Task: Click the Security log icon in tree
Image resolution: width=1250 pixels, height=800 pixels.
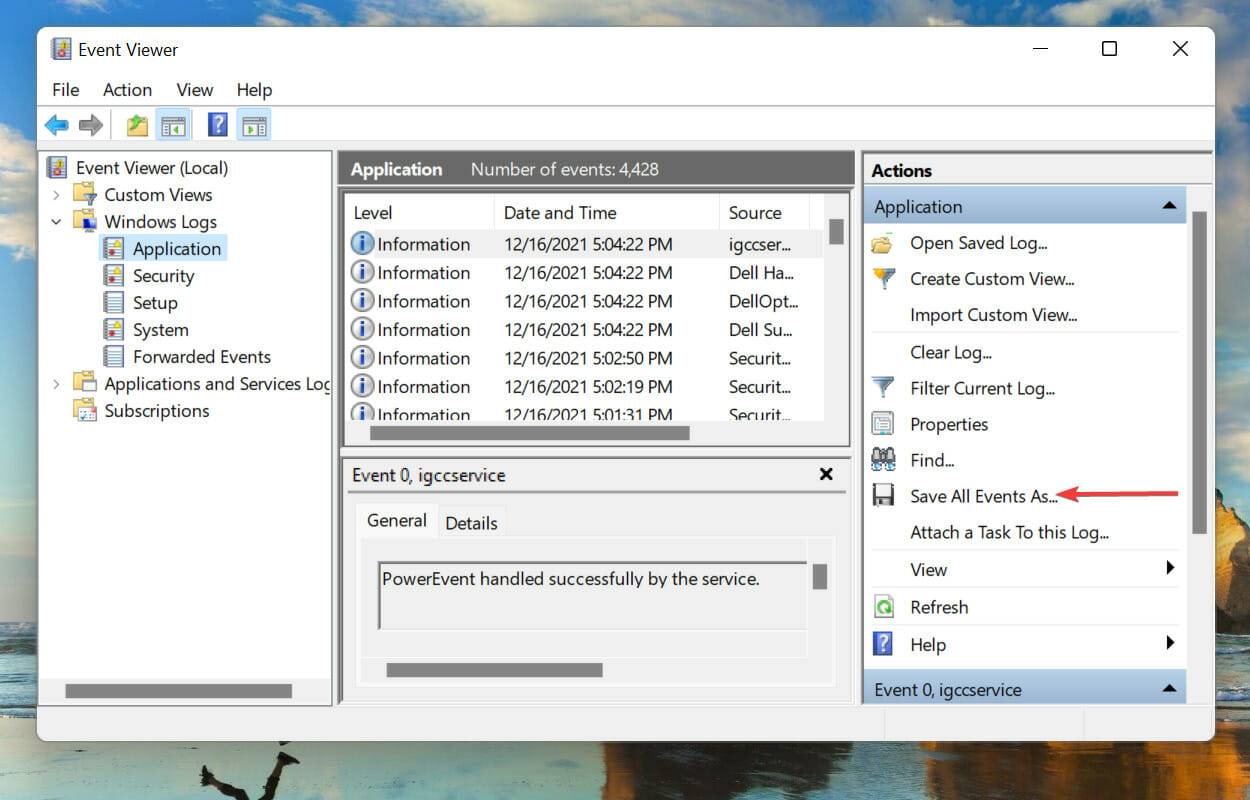Action: pyautogui.click(x=114, y=276)
